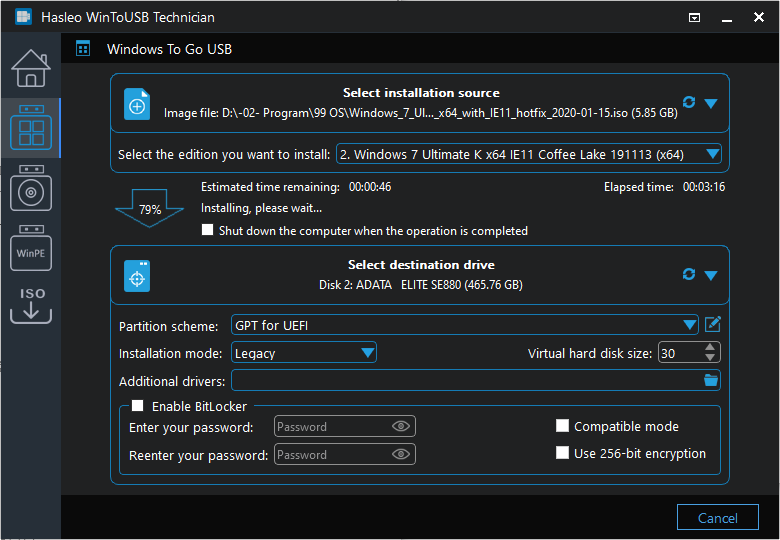Viewport: 780px width, 540px height.
Task: Refresh the destination drive list
Action: coord(689,274)
